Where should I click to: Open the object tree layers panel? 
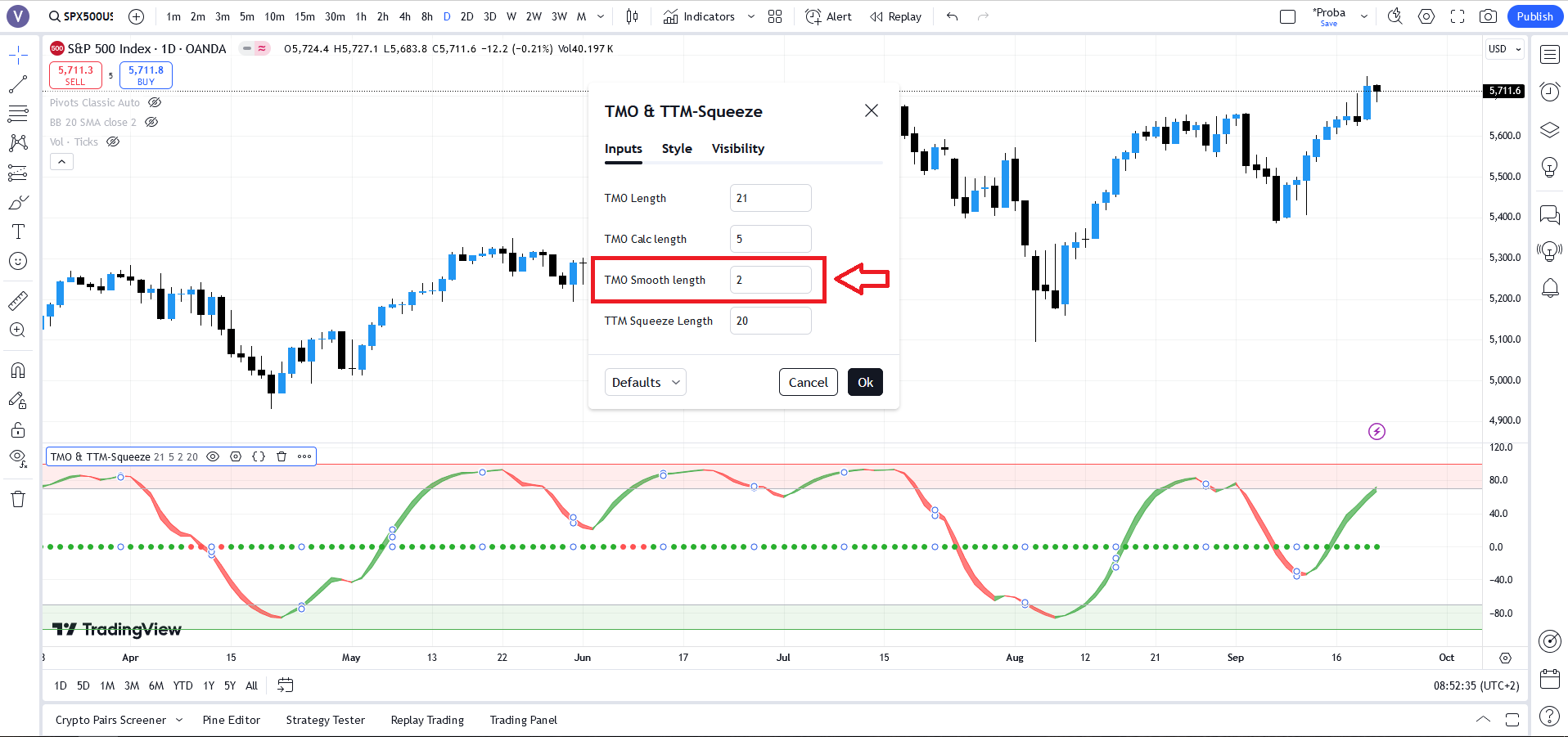click(1550, 129)
